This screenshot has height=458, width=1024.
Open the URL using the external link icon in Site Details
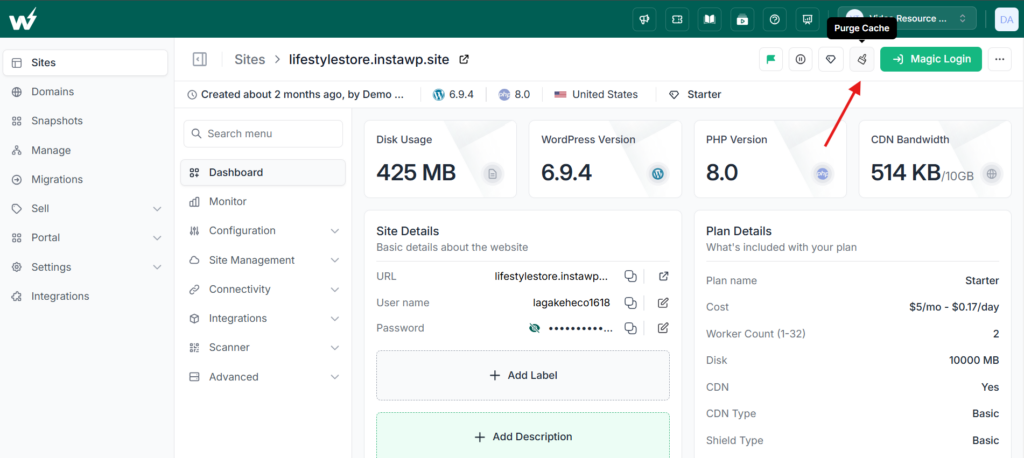[x=664, y=276]
